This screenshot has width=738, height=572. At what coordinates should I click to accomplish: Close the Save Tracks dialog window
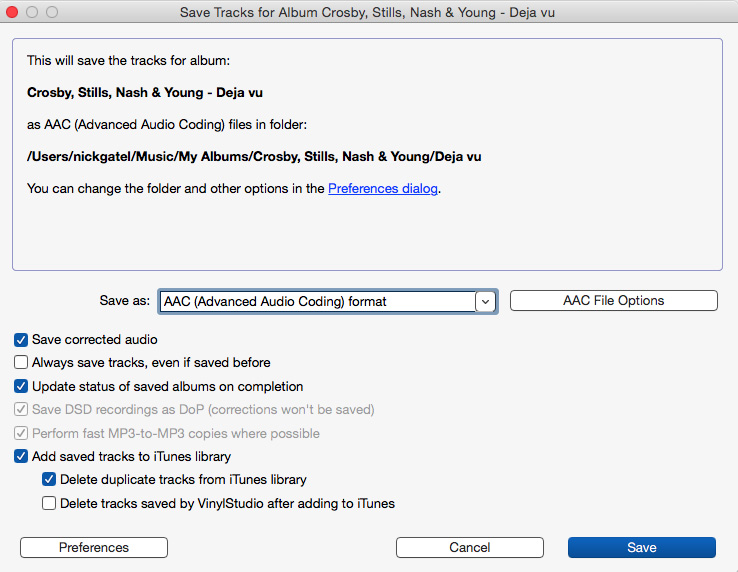13,12
